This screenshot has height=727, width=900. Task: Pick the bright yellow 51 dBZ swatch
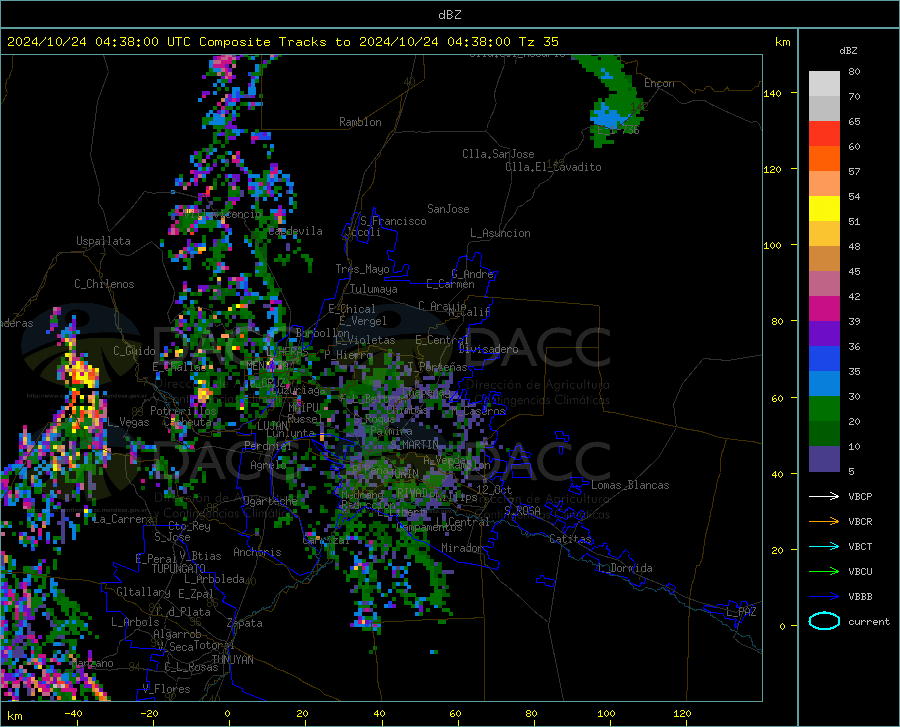tap(824, 209)
